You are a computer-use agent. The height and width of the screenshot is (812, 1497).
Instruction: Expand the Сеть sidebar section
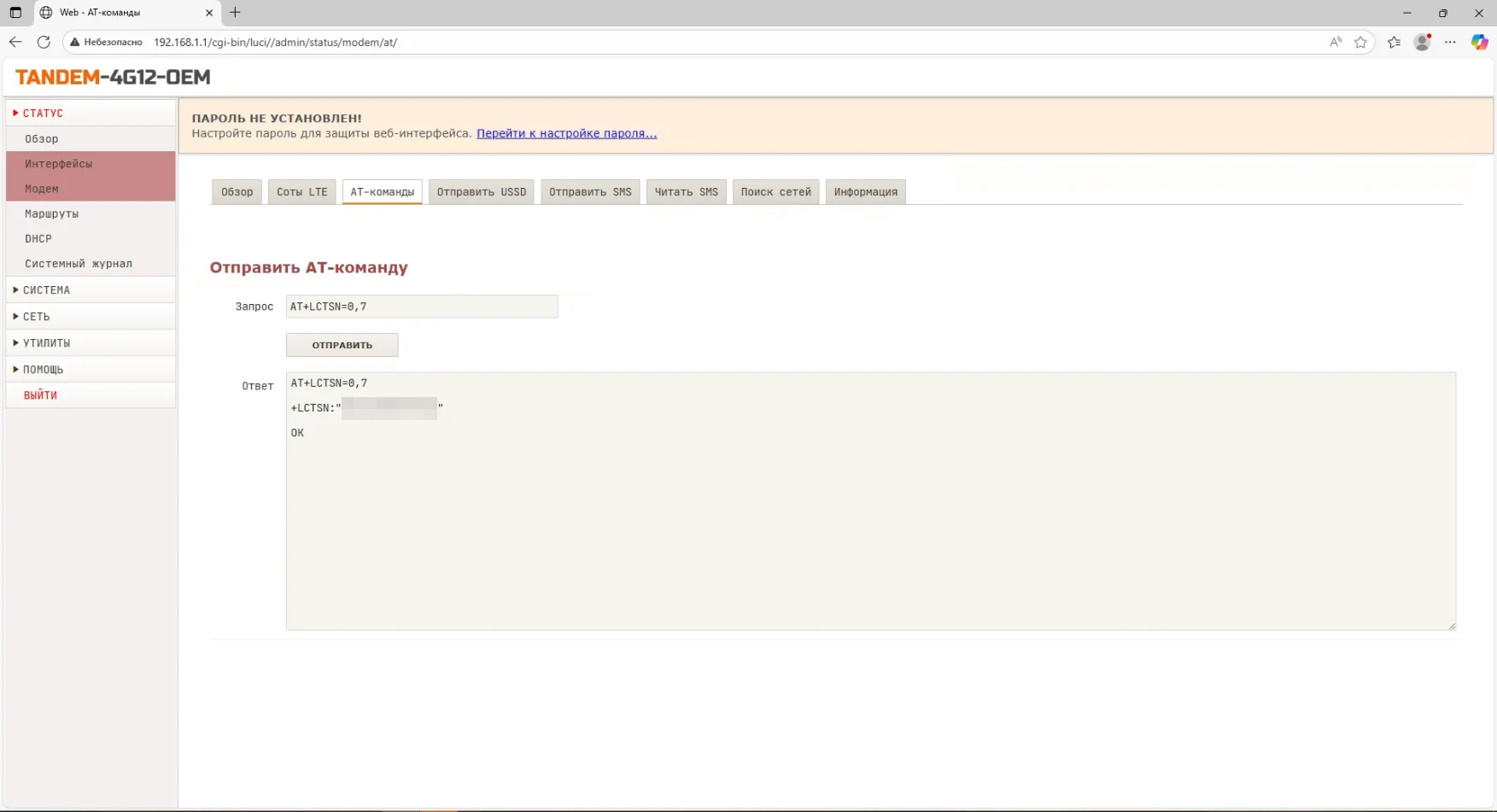point(37,317)
